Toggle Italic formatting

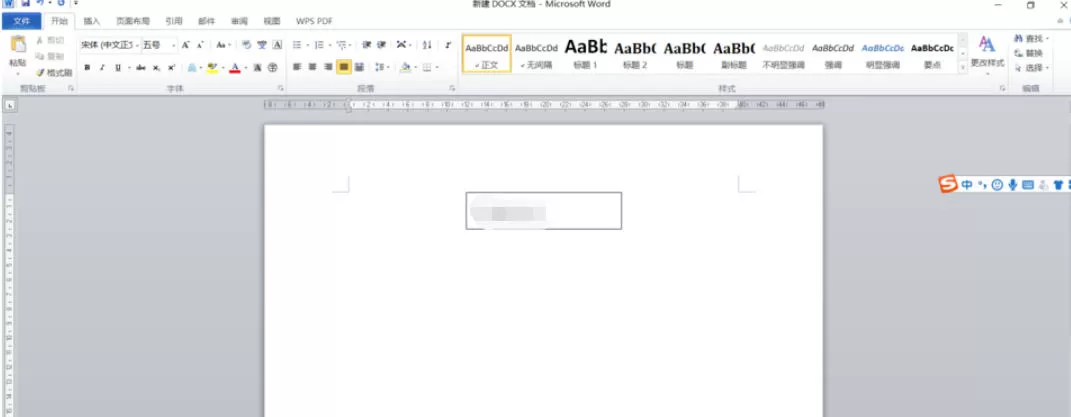click(102, 67)
